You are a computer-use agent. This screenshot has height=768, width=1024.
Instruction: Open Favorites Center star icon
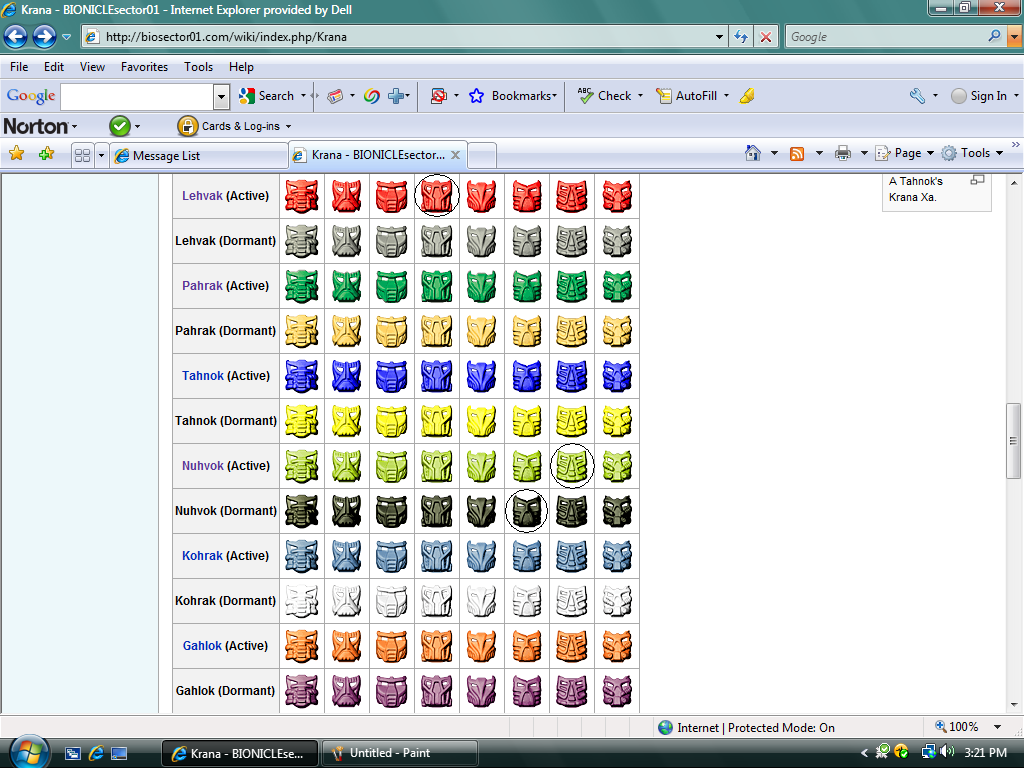click(16, 154)
